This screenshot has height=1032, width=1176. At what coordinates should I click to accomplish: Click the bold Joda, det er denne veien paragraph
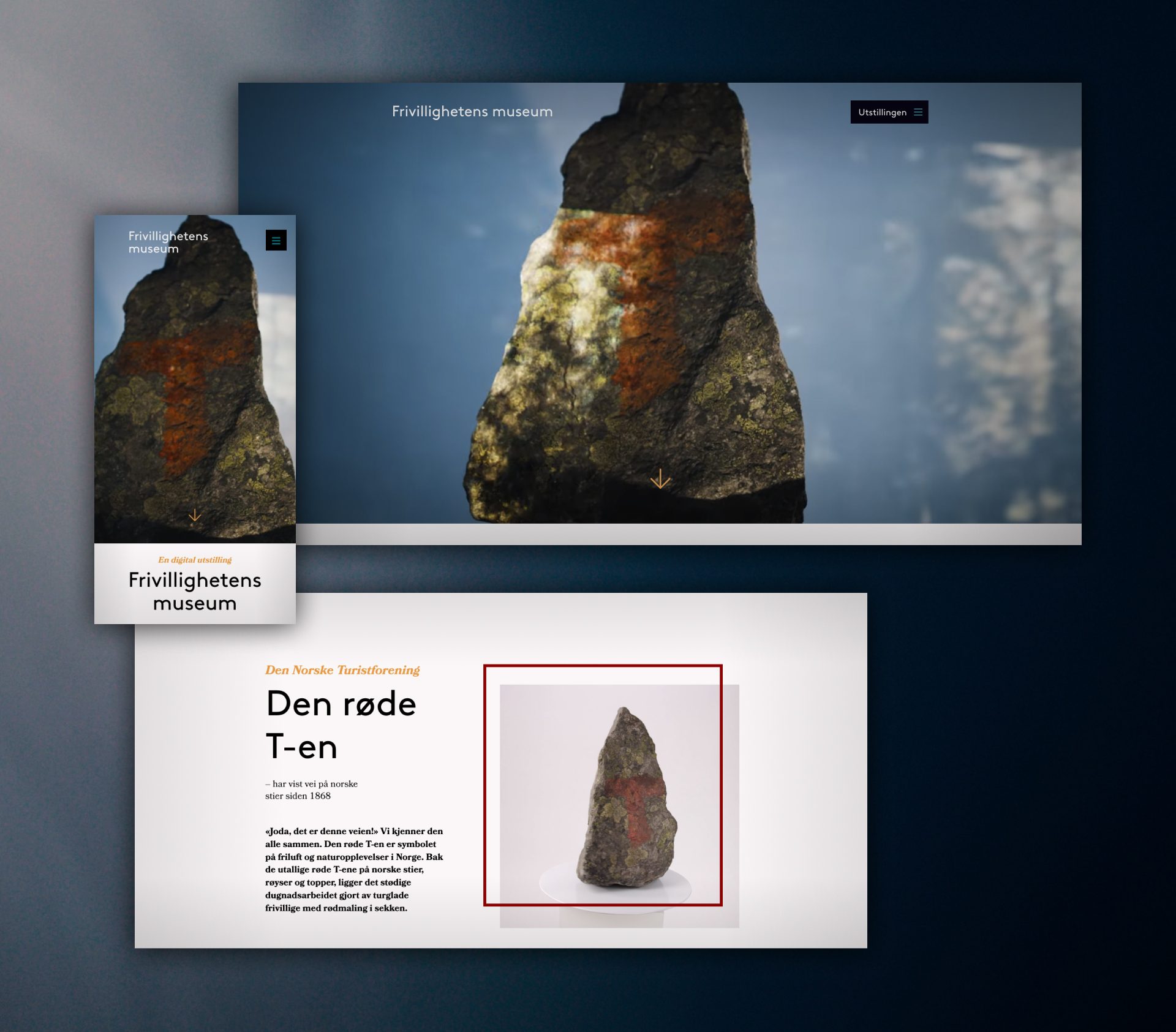point(354,869)
